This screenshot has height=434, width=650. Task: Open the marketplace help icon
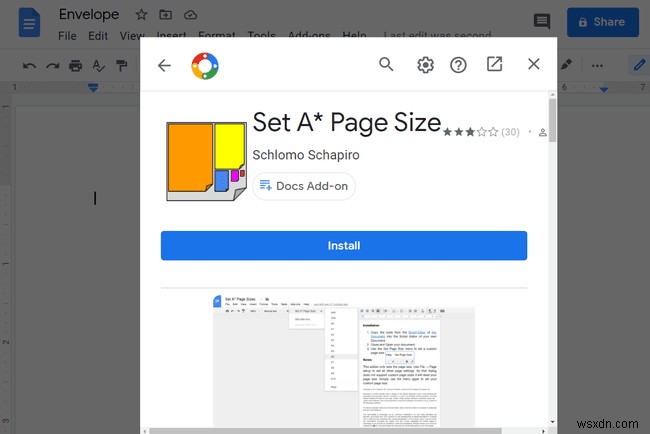click(x=458, y=65)
